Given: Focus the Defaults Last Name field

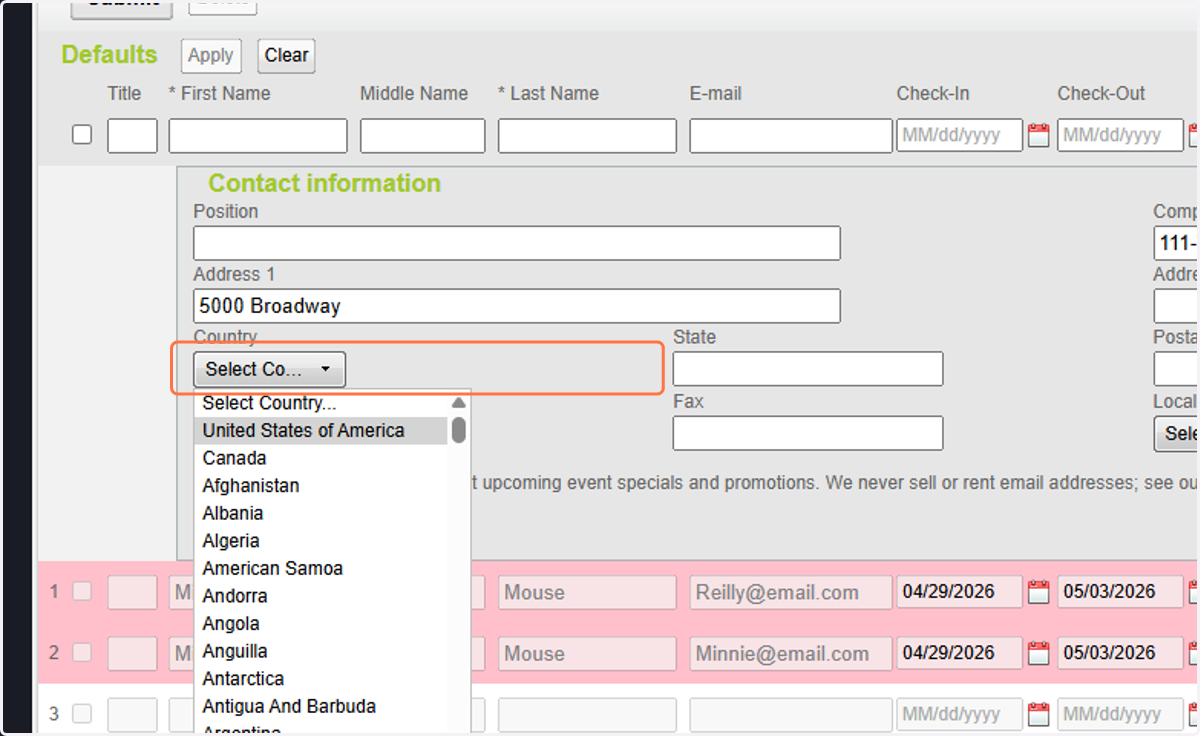Looking at the screenshot, I should tap(588, 136).
